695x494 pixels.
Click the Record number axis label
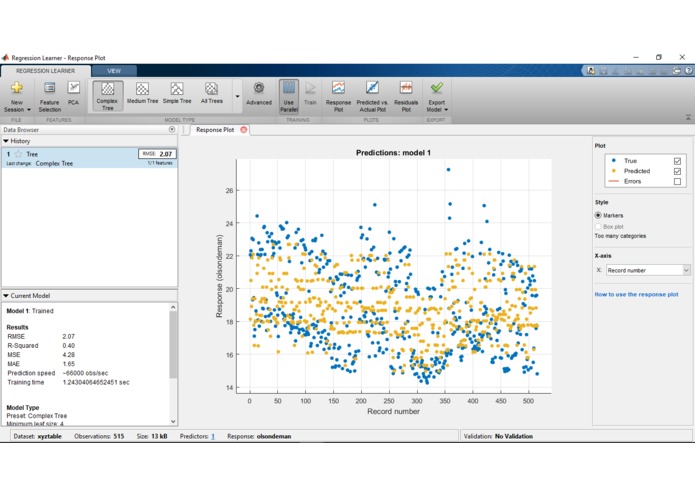[x=393, y=411]
